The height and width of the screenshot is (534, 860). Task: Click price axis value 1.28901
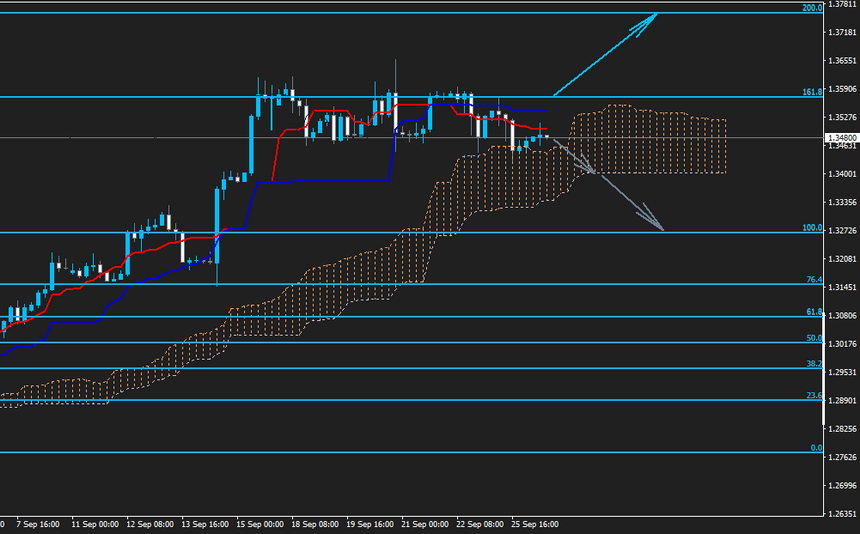tap(842, 401)
